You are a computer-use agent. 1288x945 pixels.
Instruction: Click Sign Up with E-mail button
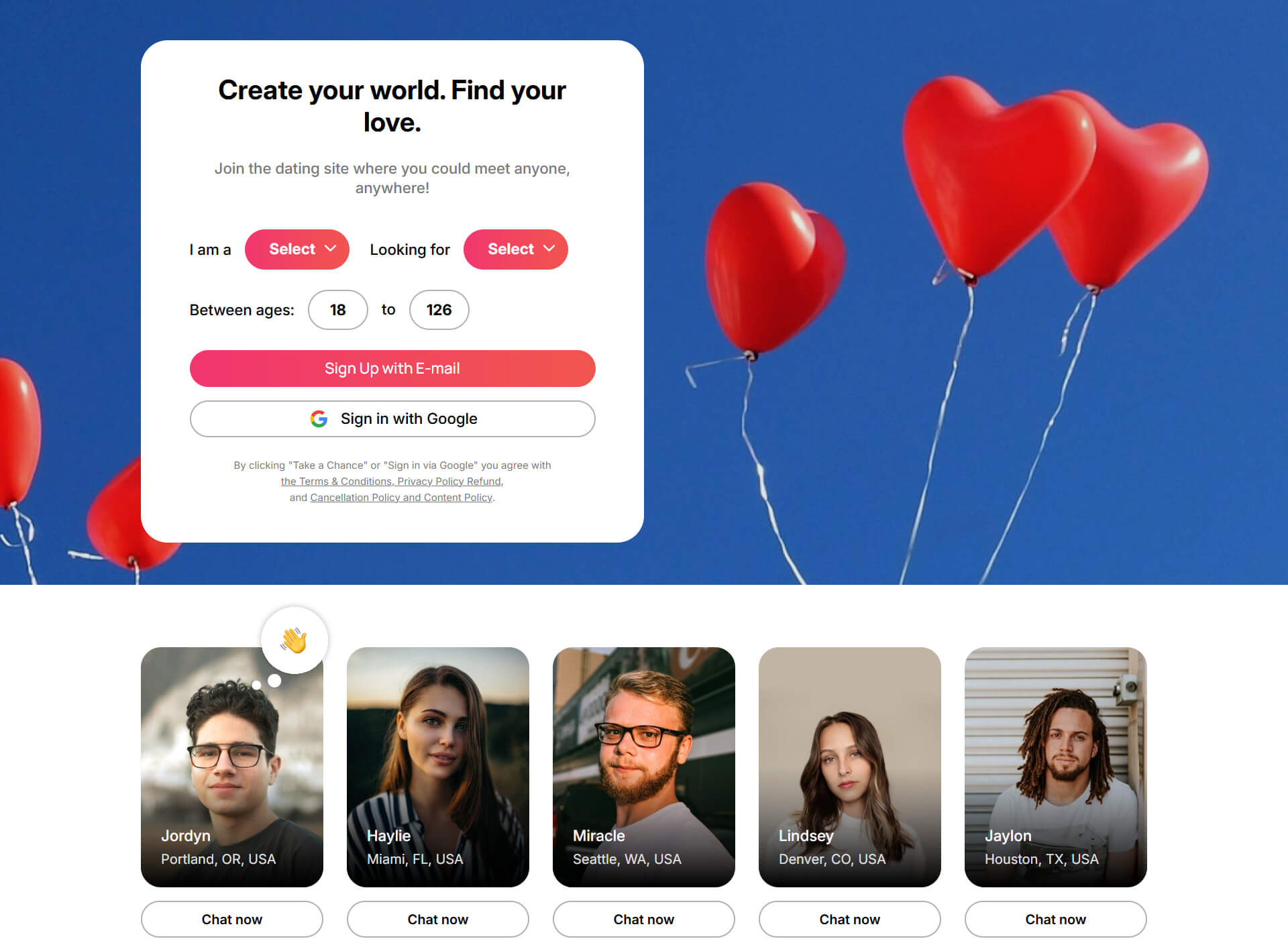pos(392,368)
